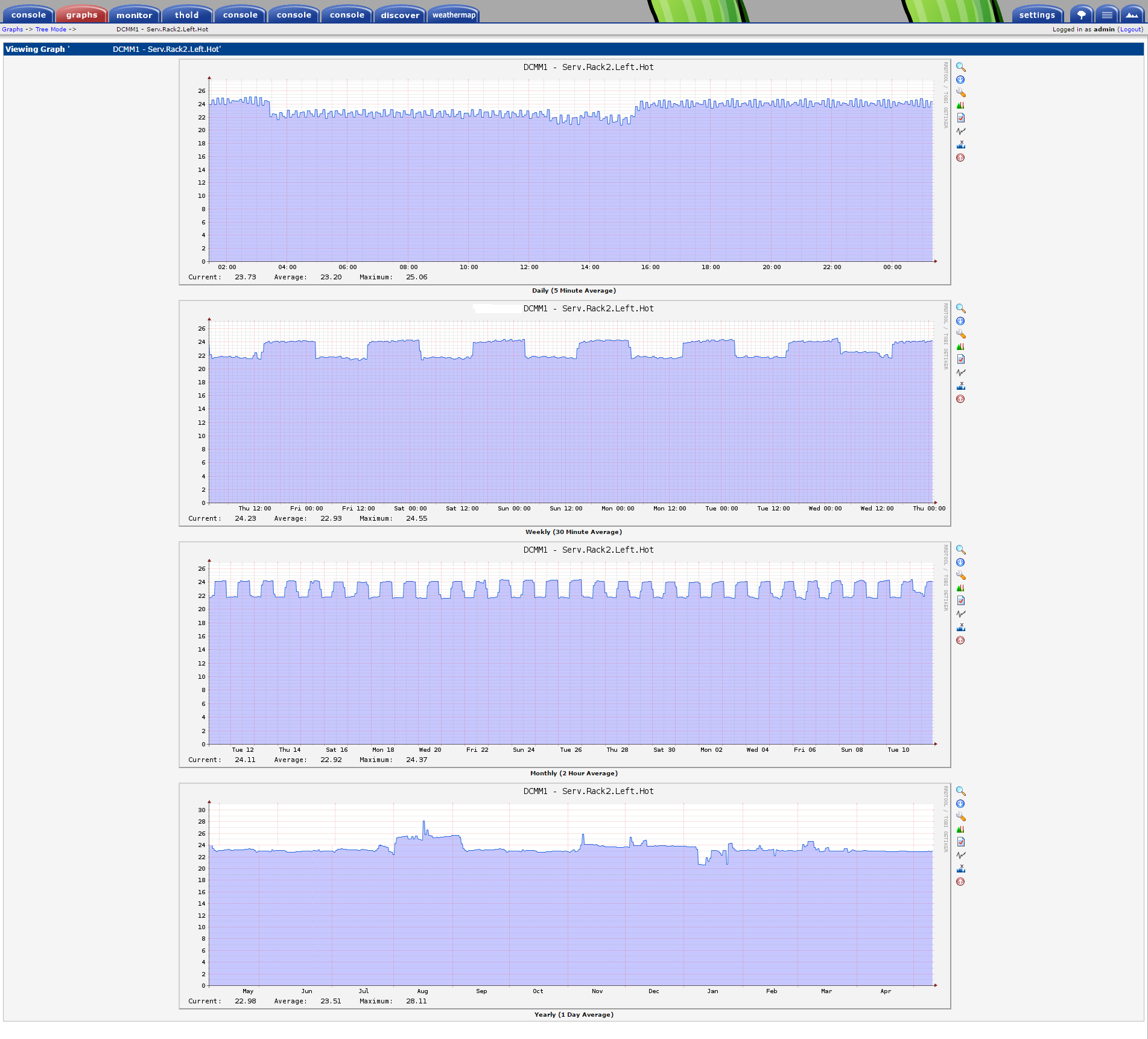
Task: Click the Yearly 1 Day Average graph image
Action: click(x=565, y=896)
